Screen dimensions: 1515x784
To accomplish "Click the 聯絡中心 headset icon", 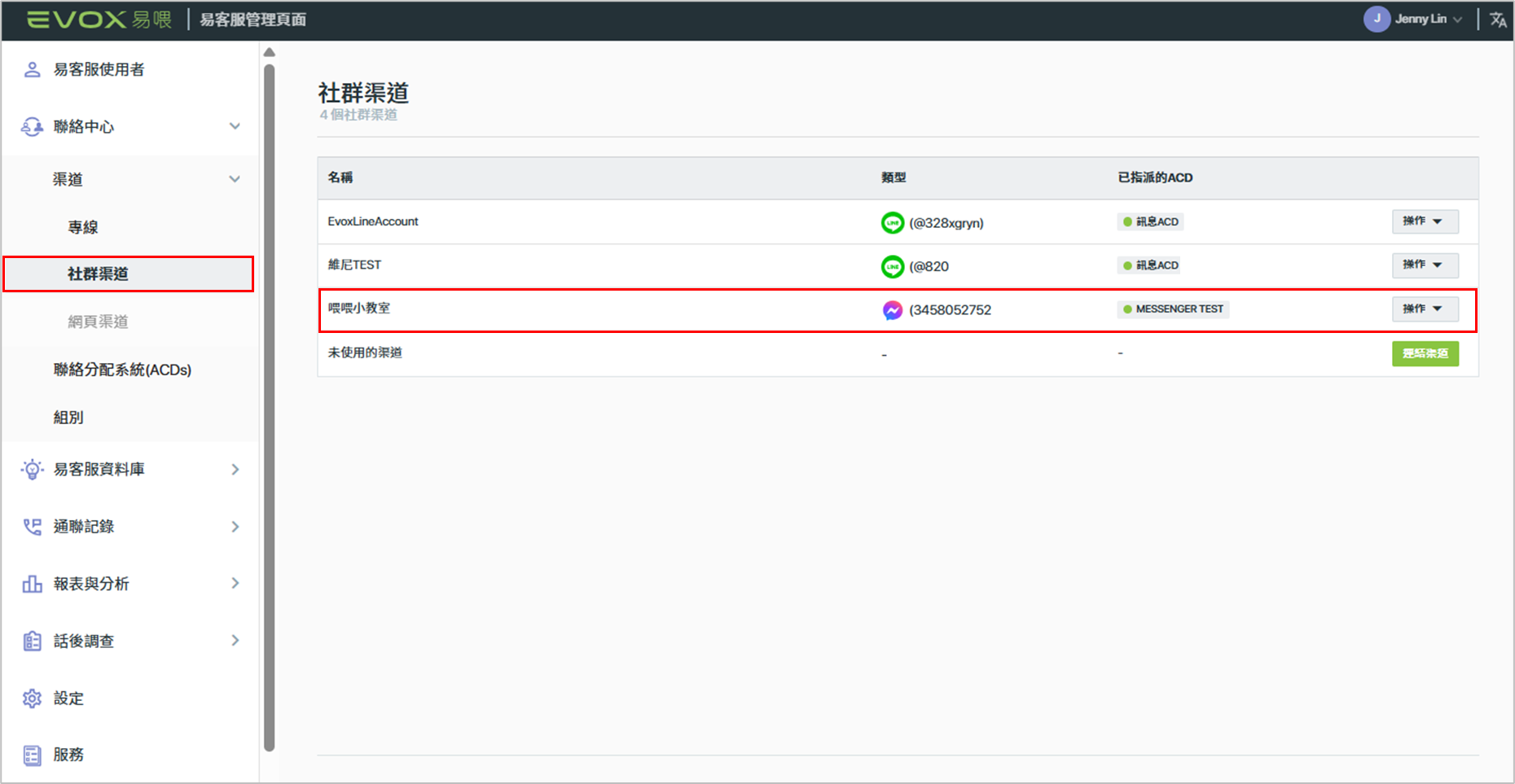I will (x=32, y=127).
